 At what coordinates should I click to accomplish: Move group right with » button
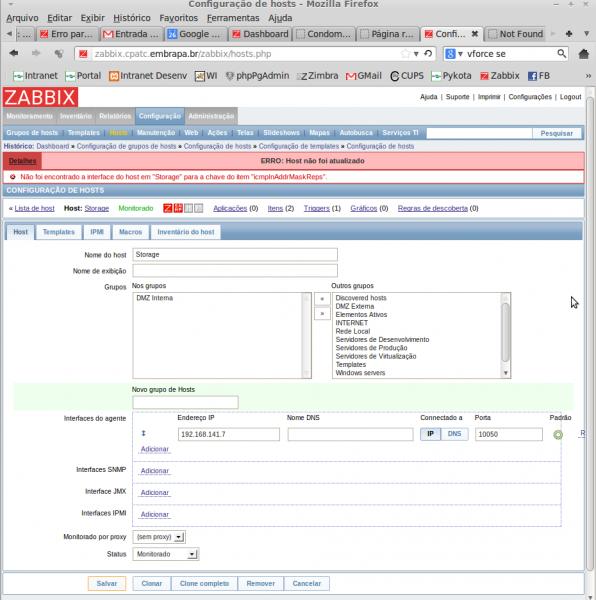point(322,313)
